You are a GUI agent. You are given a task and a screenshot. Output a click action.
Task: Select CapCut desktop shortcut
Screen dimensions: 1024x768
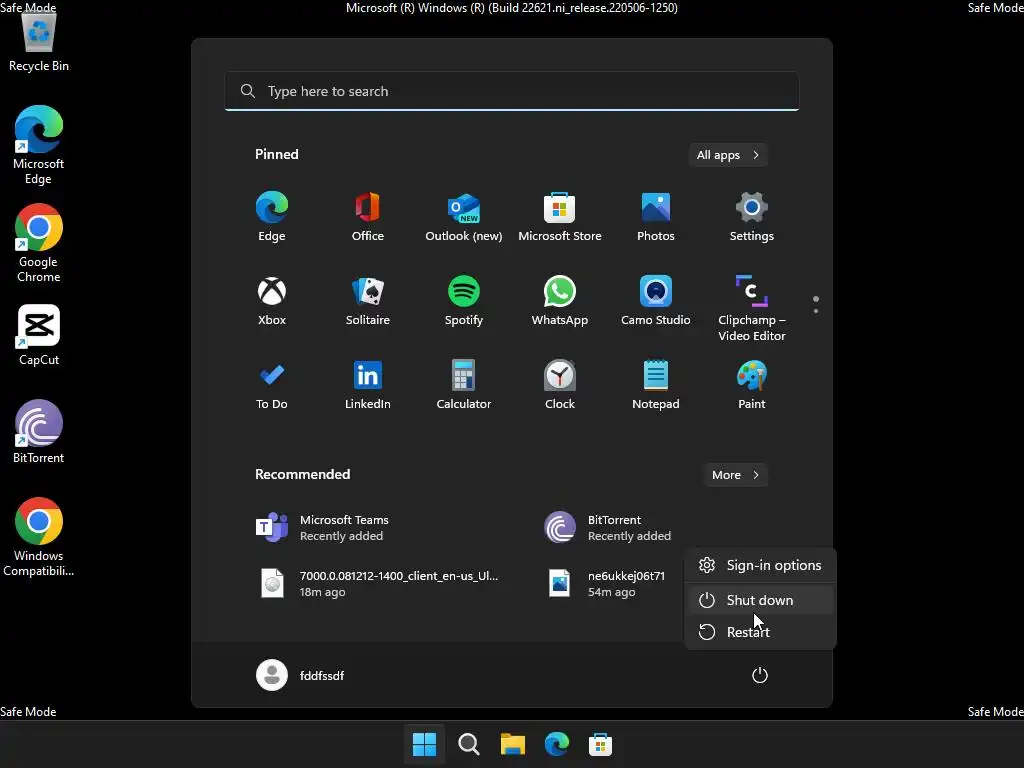click(x=39, y=335)
